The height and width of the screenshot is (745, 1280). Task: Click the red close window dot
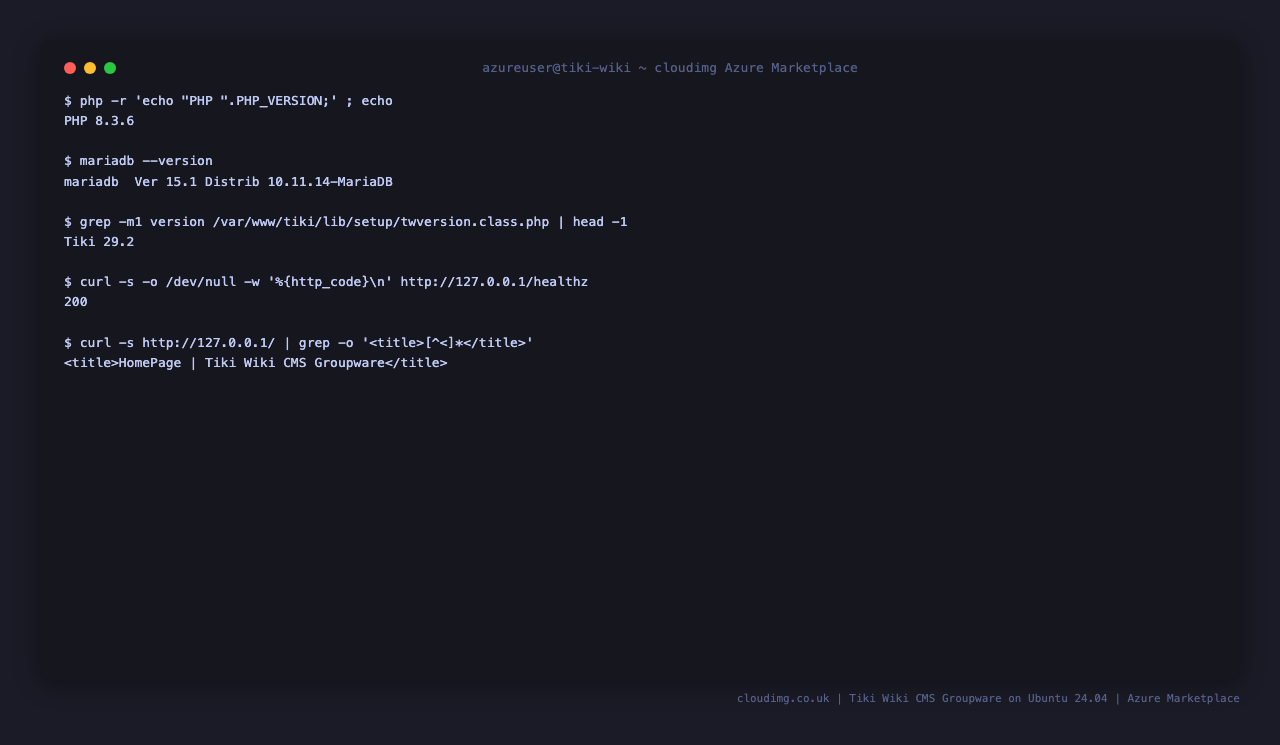(x=70, y=68)
